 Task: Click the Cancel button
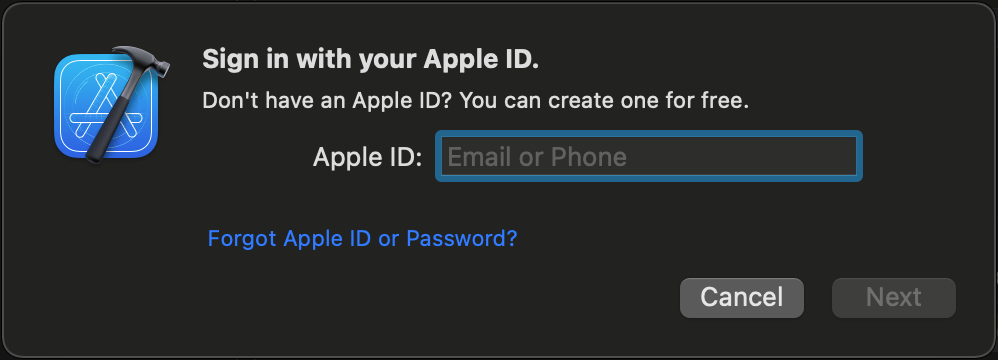click(741, 297)
